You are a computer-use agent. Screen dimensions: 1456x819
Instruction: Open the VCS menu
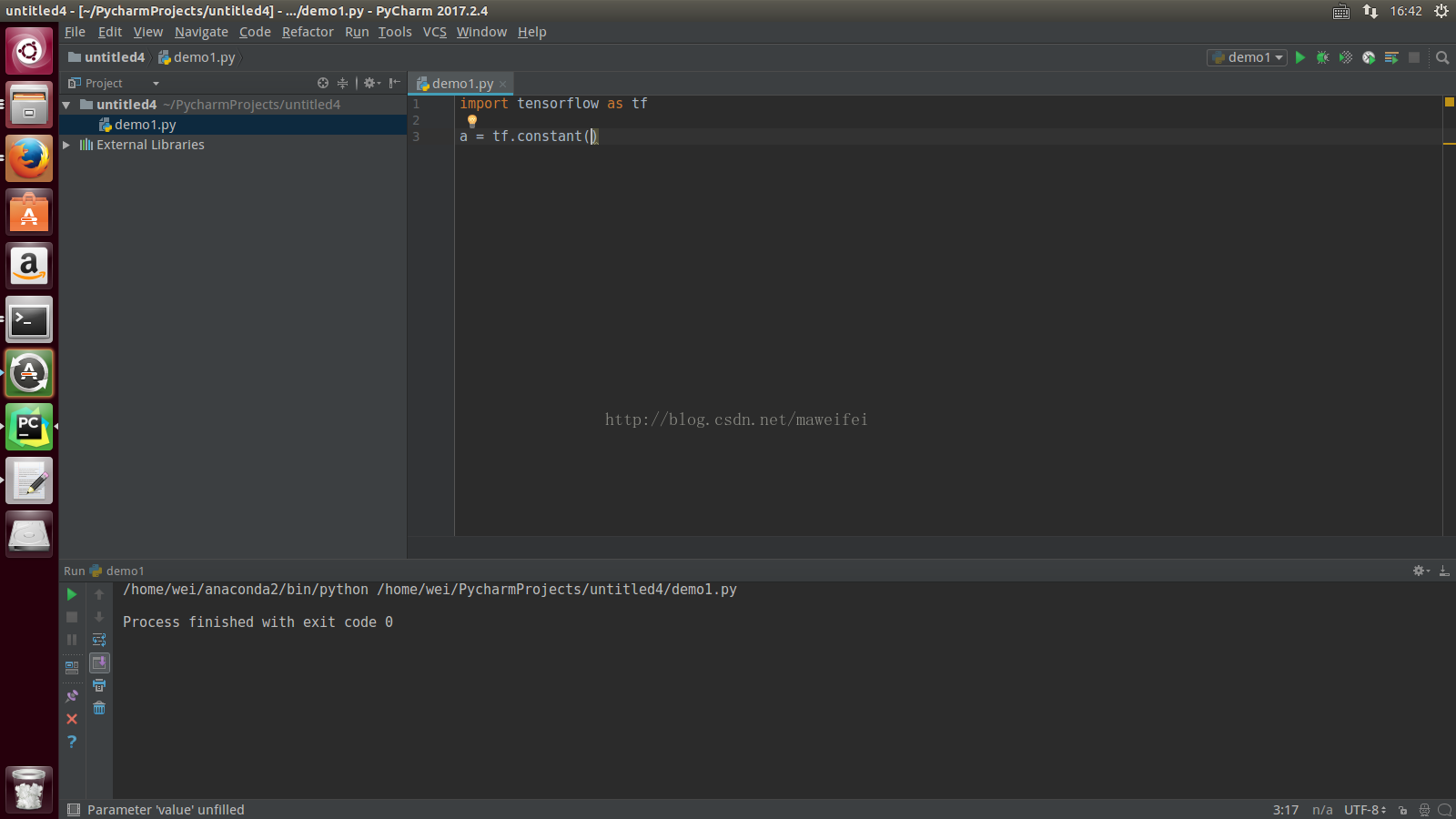[434, 32]
